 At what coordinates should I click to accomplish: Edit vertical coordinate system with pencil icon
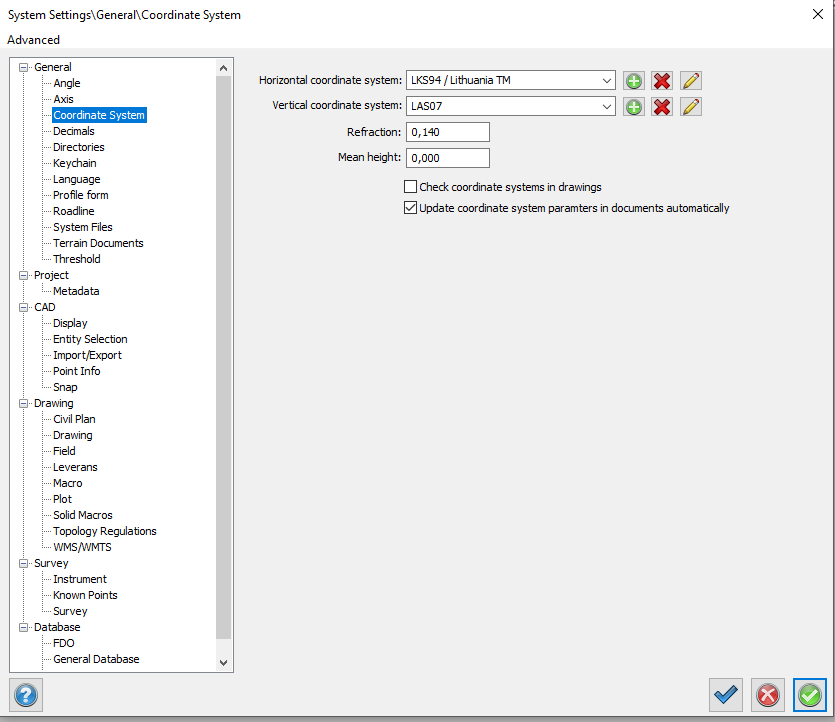pos(691,106)
